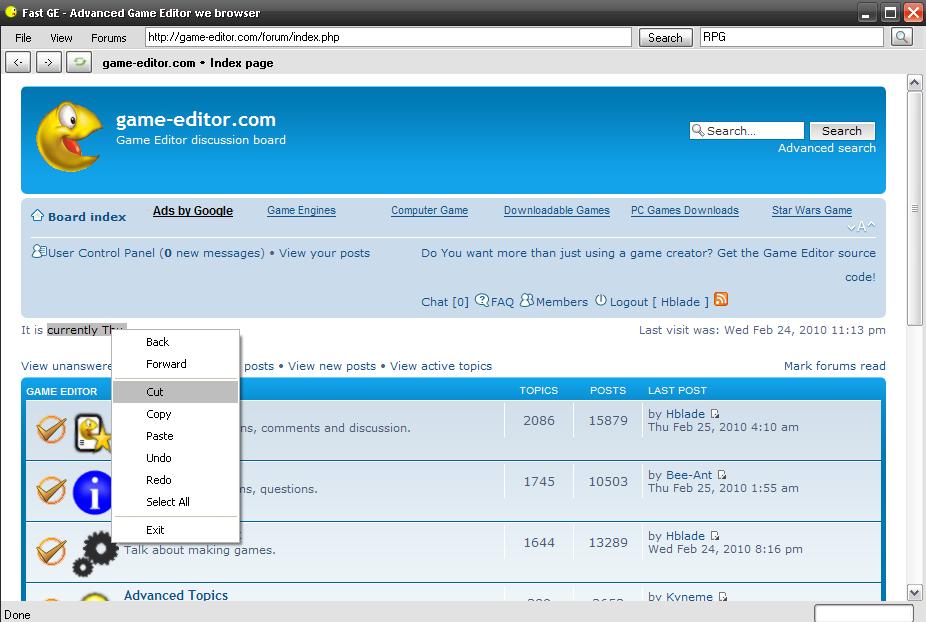Choose Forward from the context menu
This screenshot has height=622, width=926.
pos(176,364)
